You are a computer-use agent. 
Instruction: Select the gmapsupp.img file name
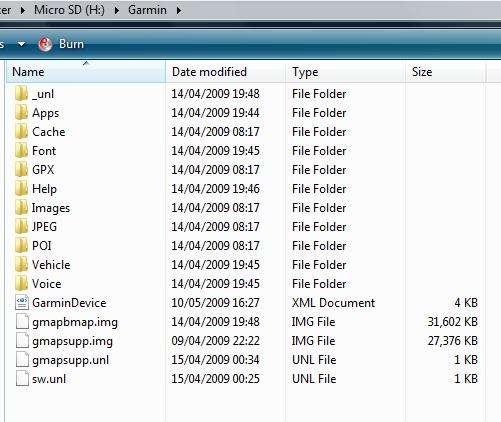point(73,341)
